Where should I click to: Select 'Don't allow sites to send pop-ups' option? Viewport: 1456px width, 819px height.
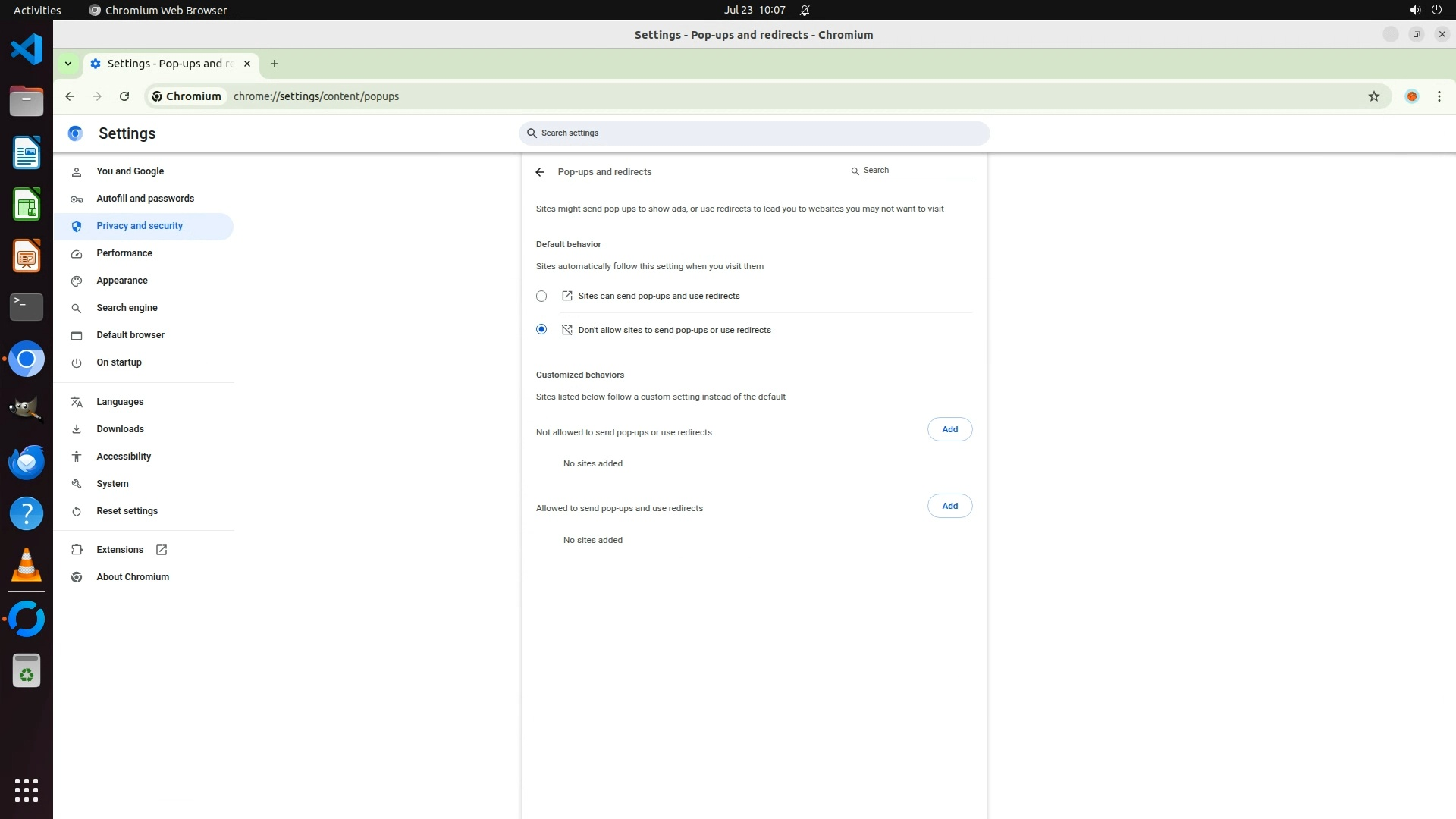pos(541,330)
